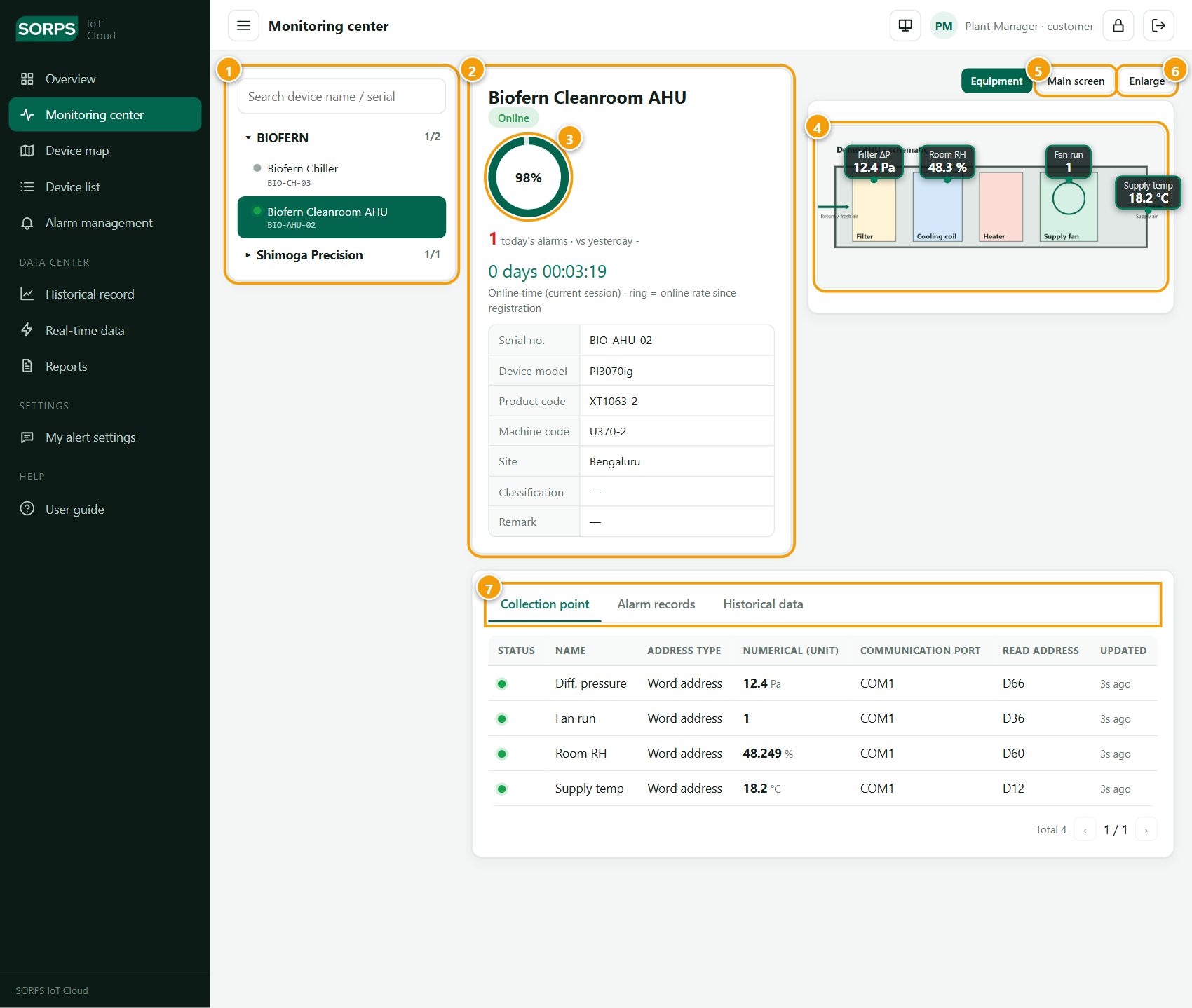This screenshot has width=1192, height=1008.
Task: Open My alert settings
Action: tap(105, 437)
